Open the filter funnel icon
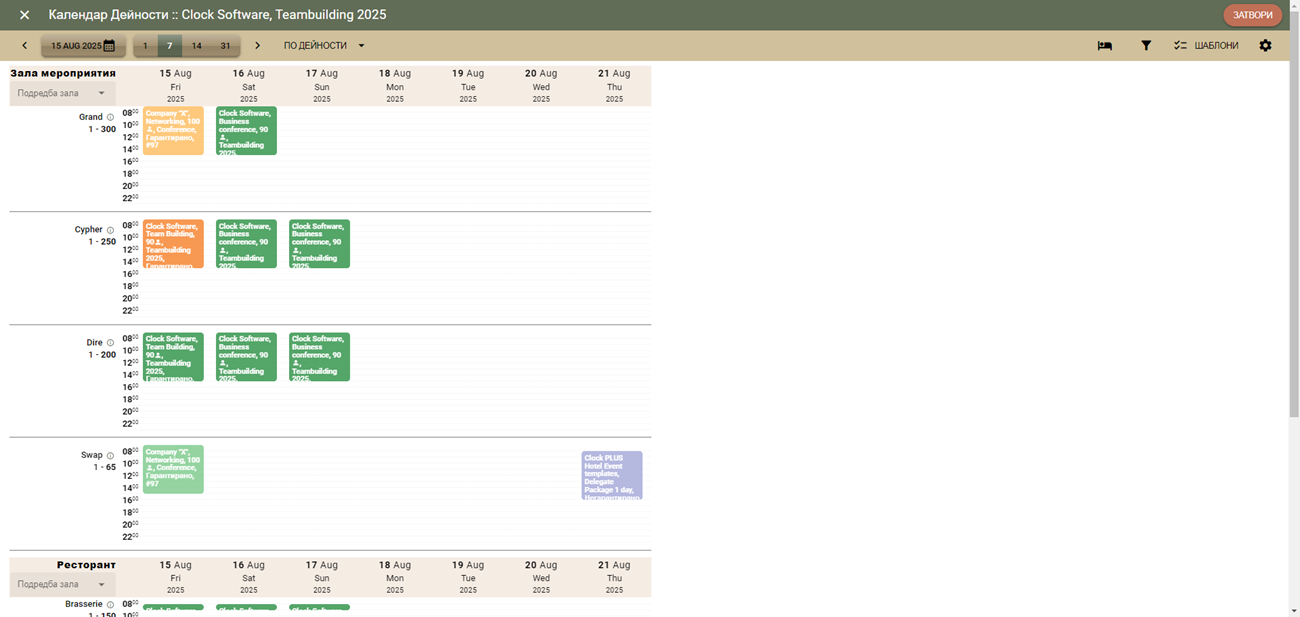Screen dimensions: 1300x617 point(1146,46)
